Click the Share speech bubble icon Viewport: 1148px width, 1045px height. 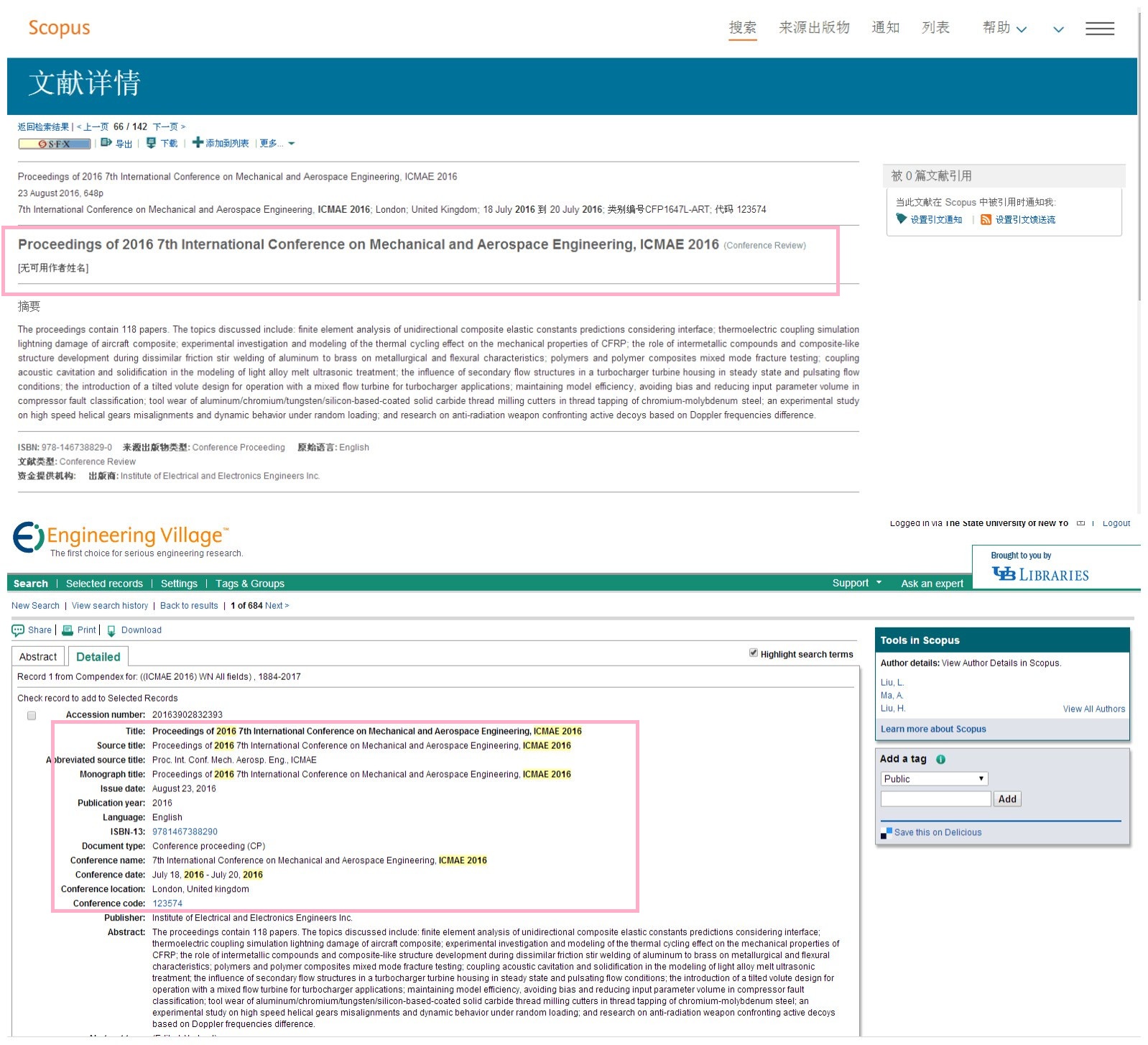tap(18, 630)
